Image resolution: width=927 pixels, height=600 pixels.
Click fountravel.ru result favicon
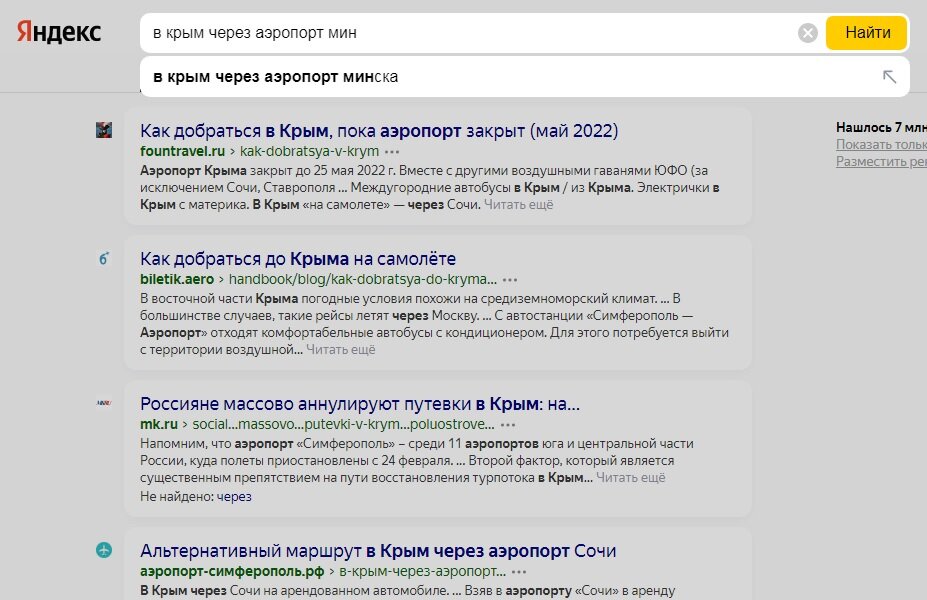[104, 130]
